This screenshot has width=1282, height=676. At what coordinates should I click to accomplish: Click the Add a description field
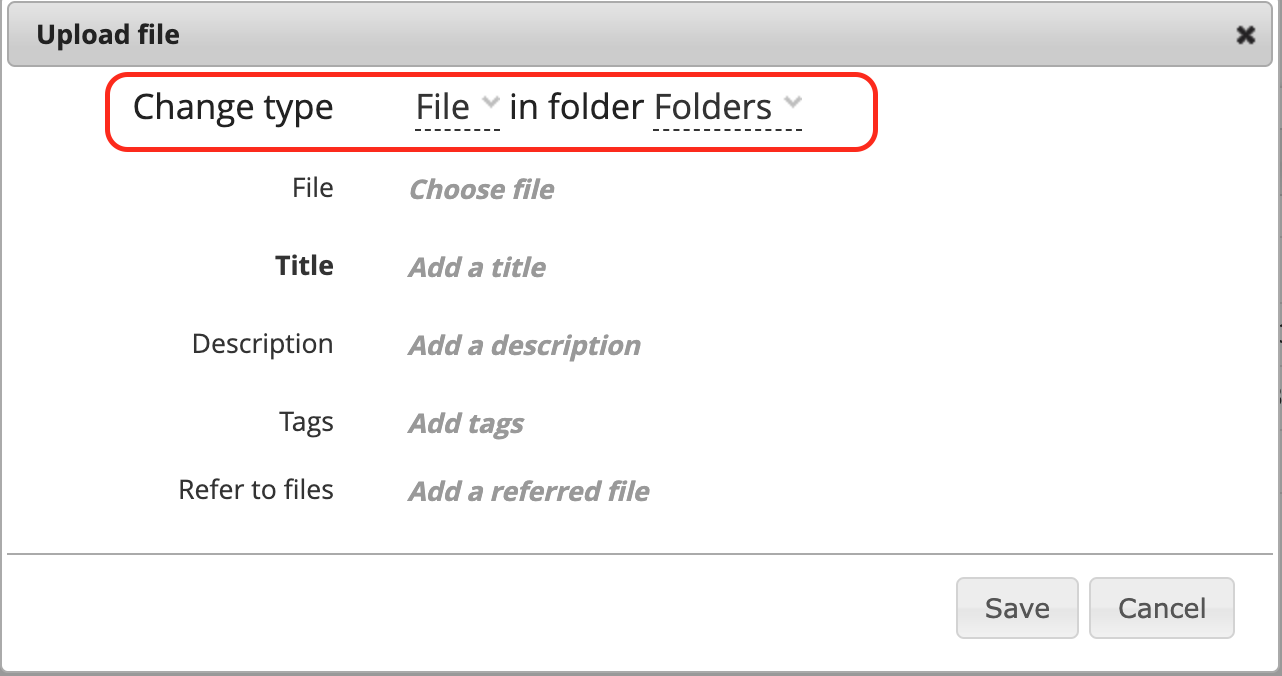point(524,345)
